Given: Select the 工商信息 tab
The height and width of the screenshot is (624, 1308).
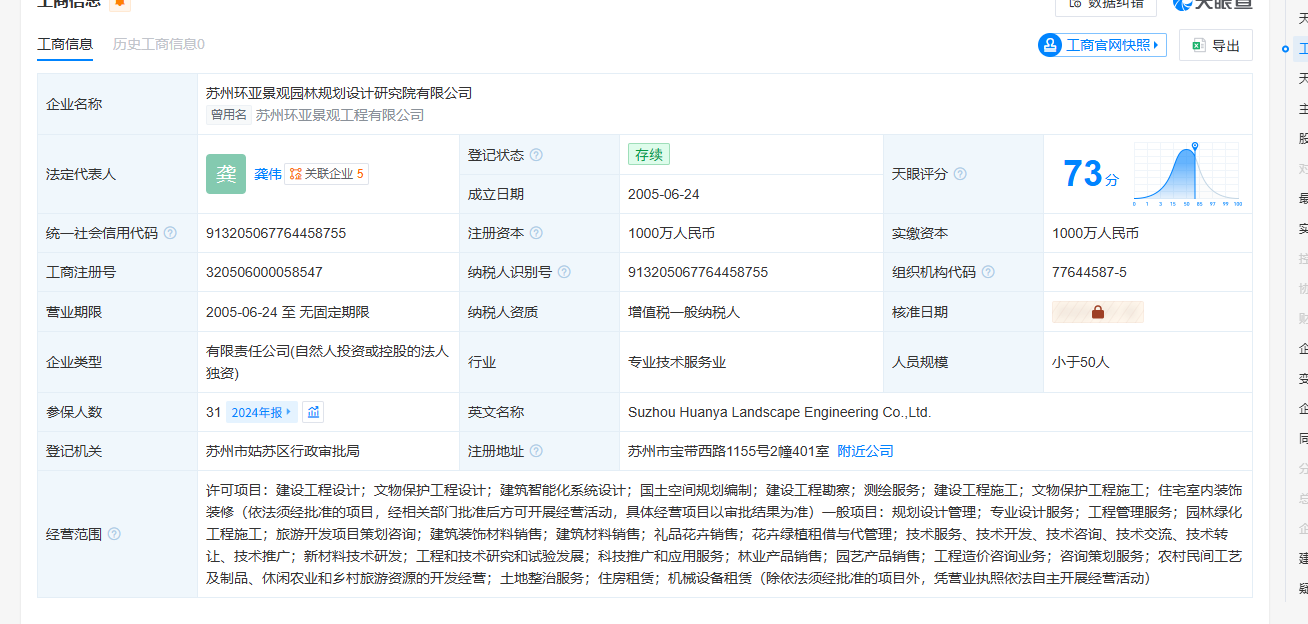Looking at the screenshot, I should pyautogui.click(x=65, y=44).
